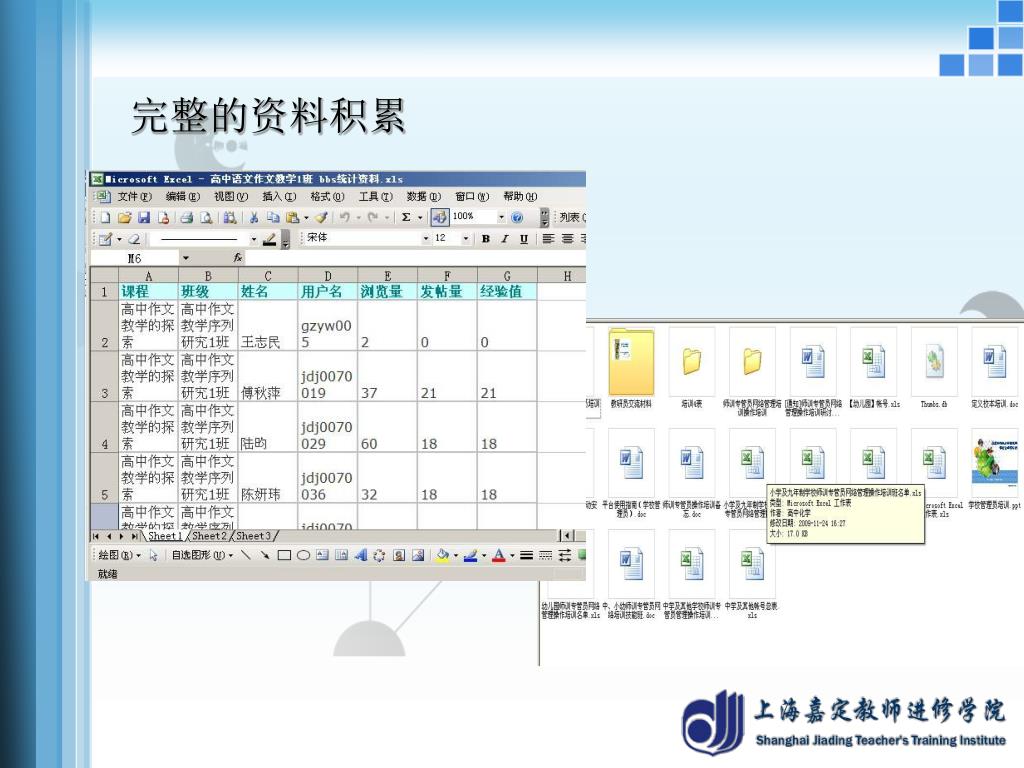This screenshot has width=1024, height=768.
Task: Open the 工具 Tools menu
Action: point(376,197)
